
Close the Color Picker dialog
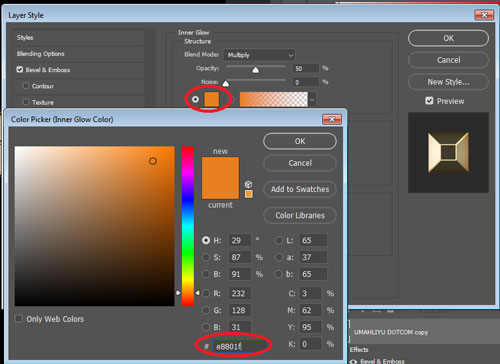click(x=332, y=119)
